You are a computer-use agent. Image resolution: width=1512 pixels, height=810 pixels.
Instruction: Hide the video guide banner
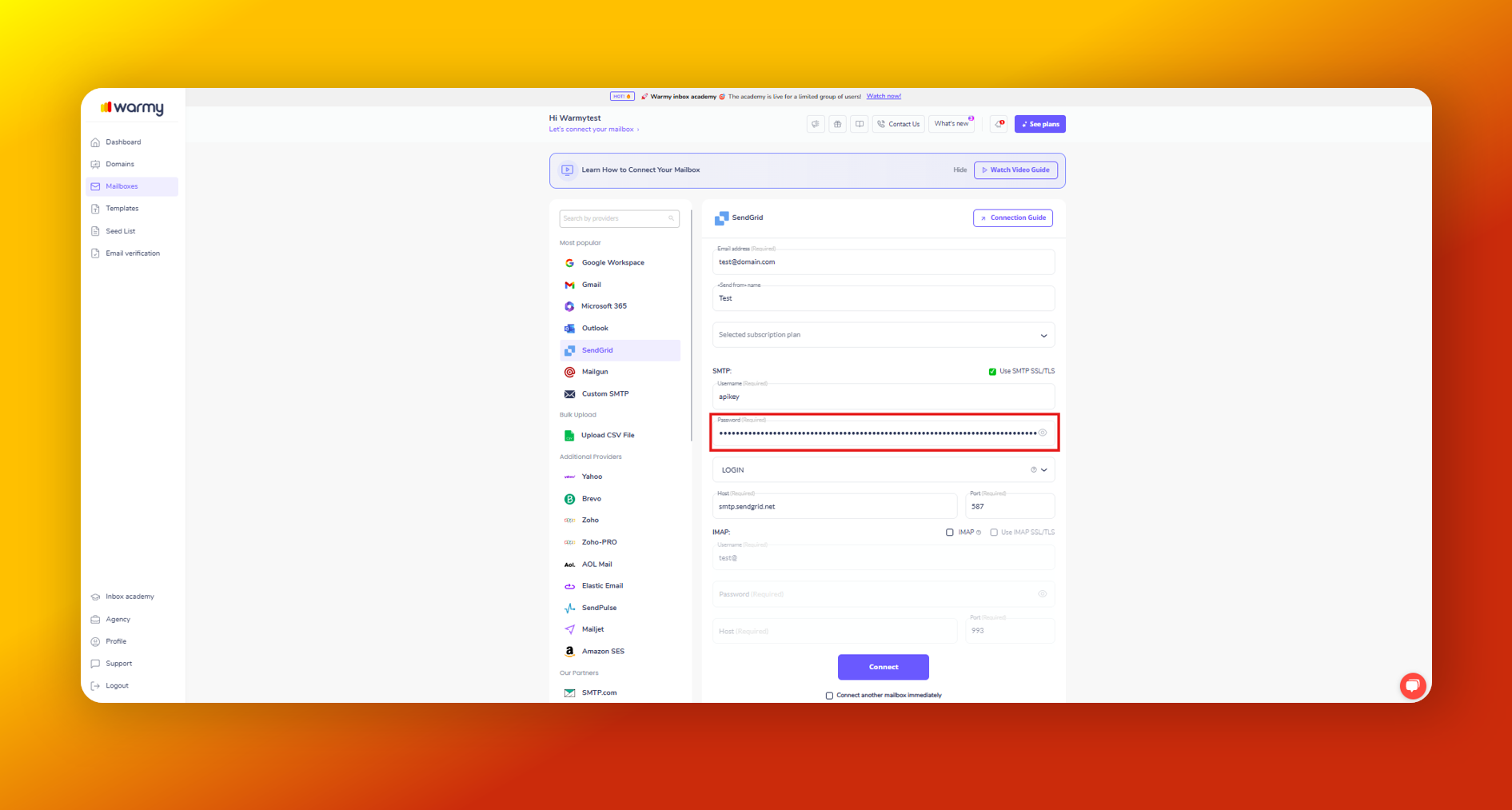pyautogui.click(x=960, y=170)
